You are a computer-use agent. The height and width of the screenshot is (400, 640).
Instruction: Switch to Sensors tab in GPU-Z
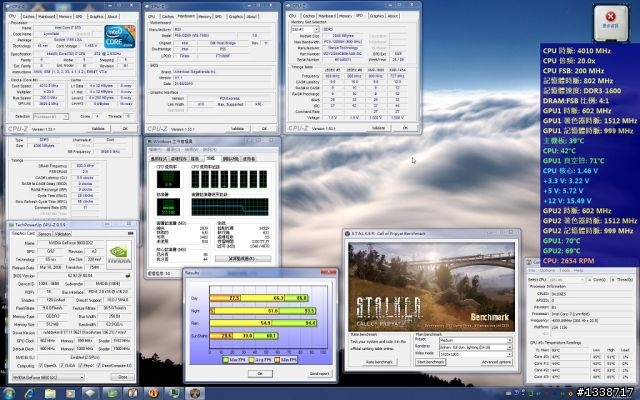click(44, 234)
